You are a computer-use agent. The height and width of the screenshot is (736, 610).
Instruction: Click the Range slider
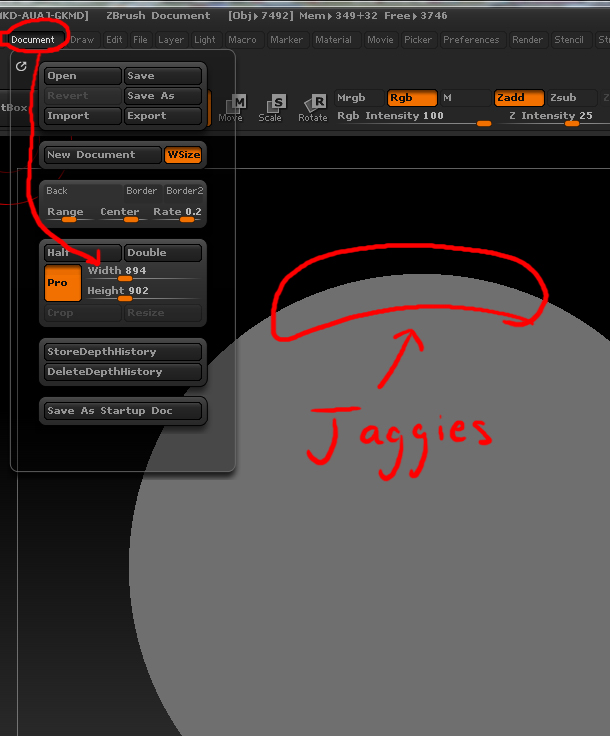(x=69, y=214)
